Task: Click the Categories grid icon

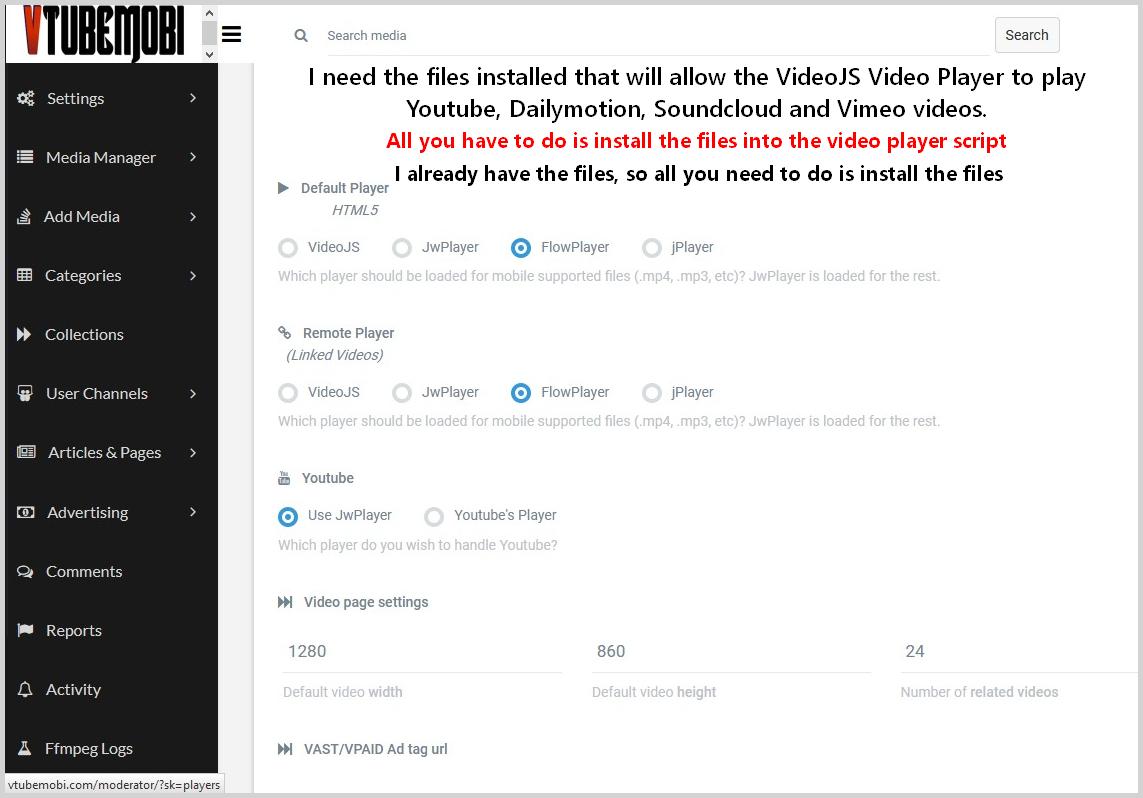Action: [25, 275]
